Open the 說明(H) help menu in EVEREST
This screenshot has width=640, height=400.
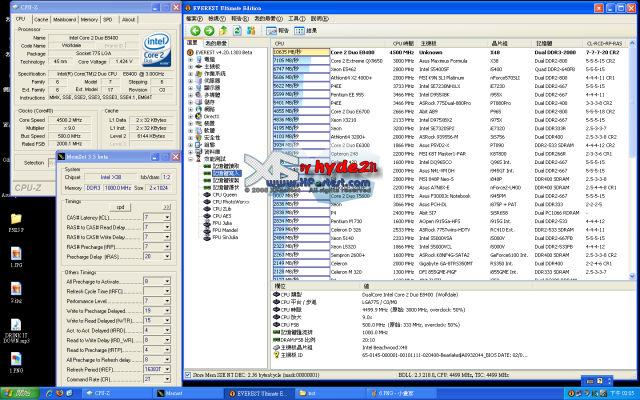click(320, 19)
